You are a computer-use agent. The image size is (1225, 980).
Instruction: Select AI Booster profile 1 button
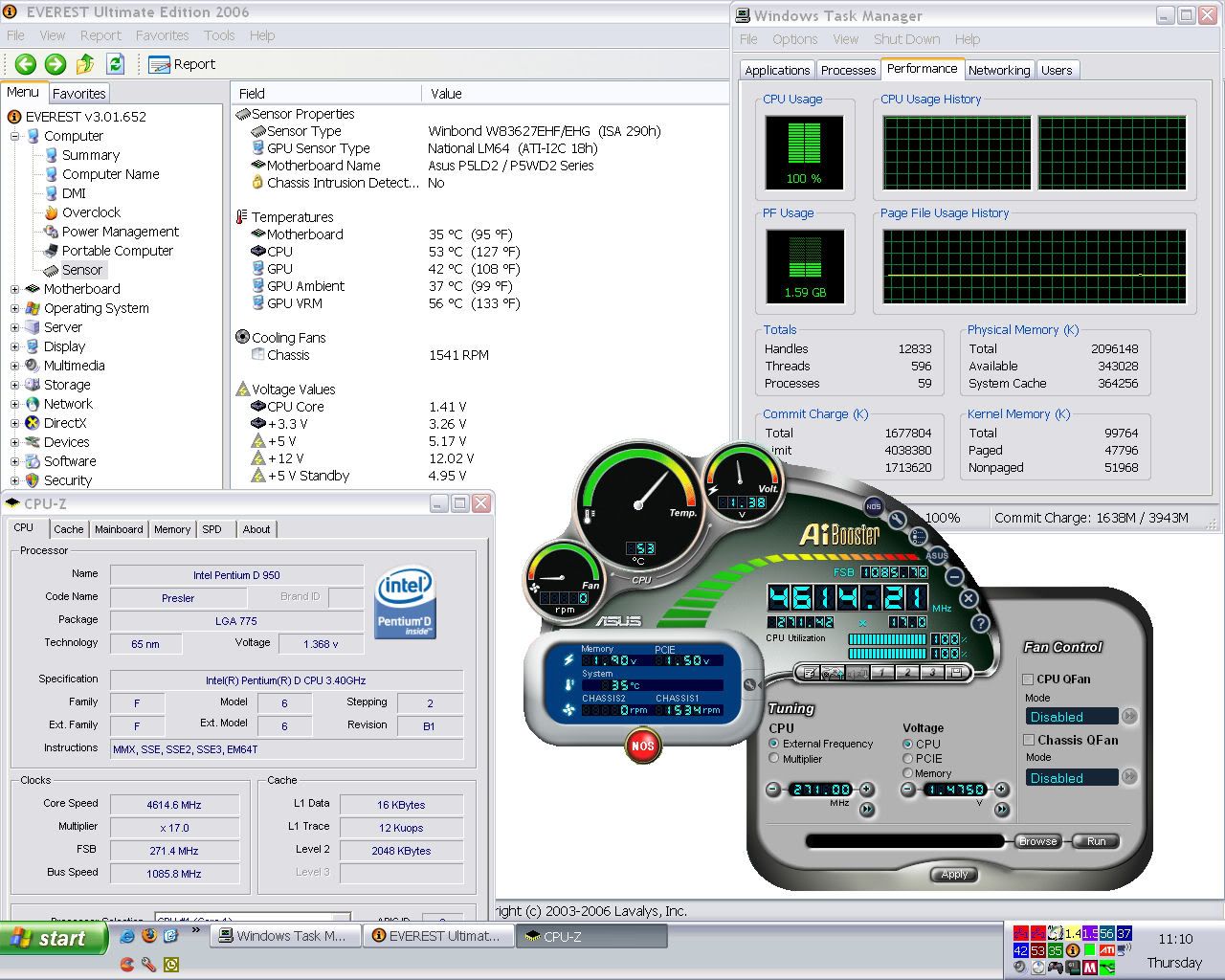(881, 673)
